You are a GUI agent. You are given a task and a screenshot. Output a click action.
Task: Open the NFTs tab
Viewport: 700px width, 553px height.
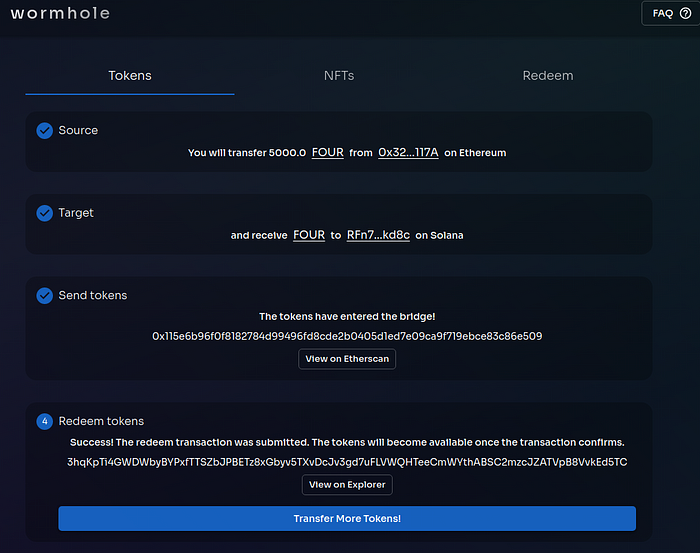(x=339, y=76)
